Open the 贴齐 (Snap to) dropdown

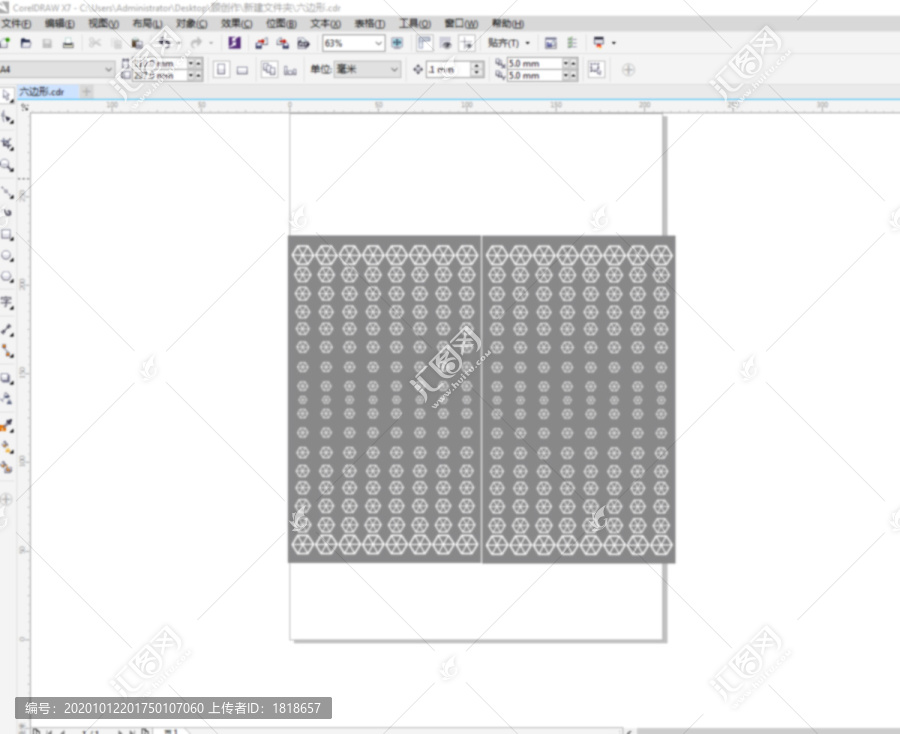pos(509,43)
